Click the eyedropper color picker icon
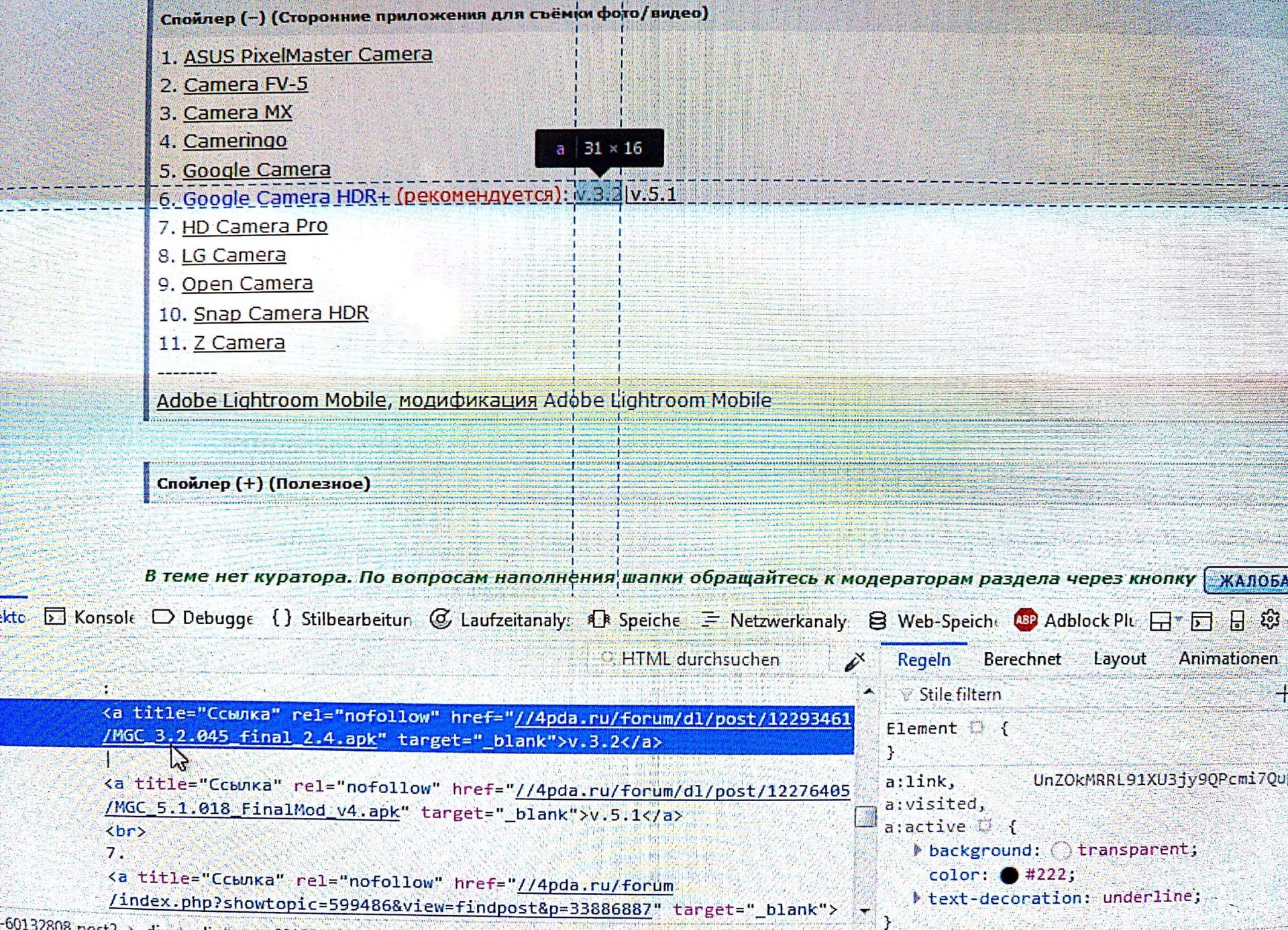The image size is (1288, 930). coord(854,662)
